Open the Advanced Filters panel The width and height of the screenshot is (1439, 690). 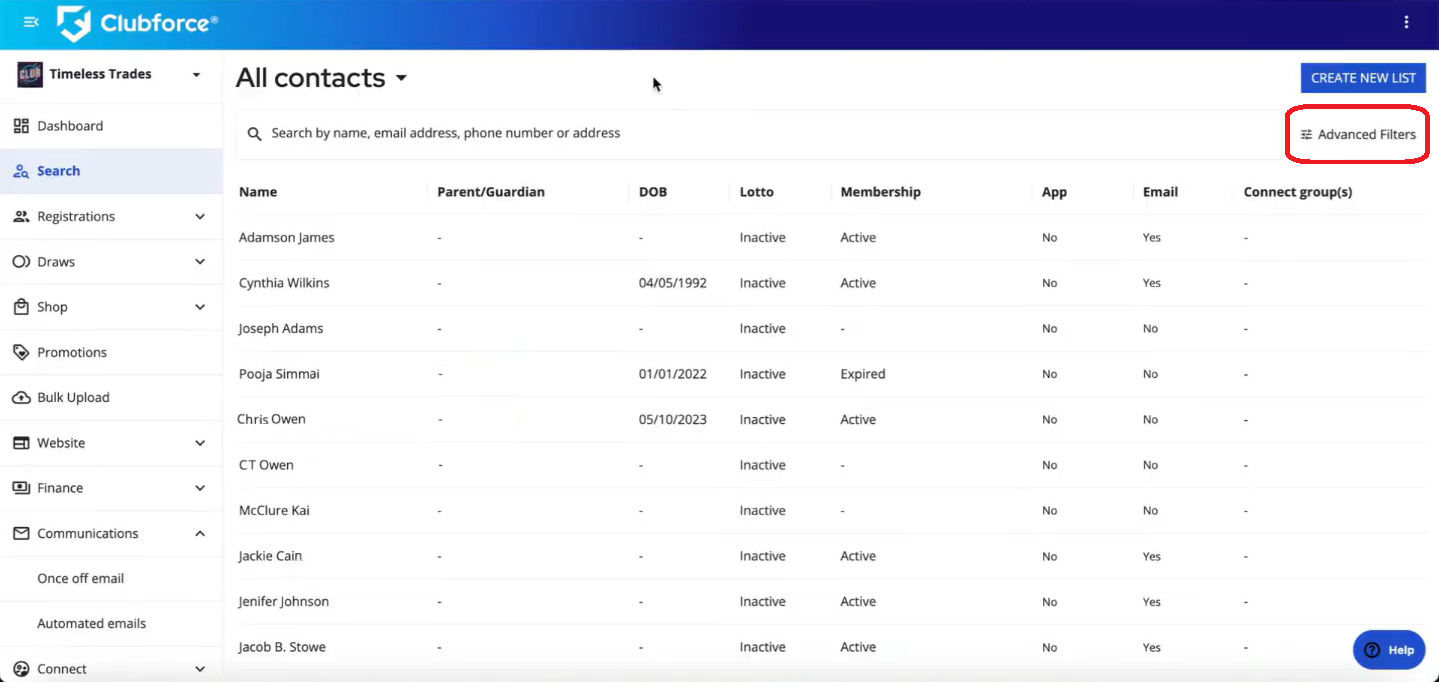pos(1357,134)
